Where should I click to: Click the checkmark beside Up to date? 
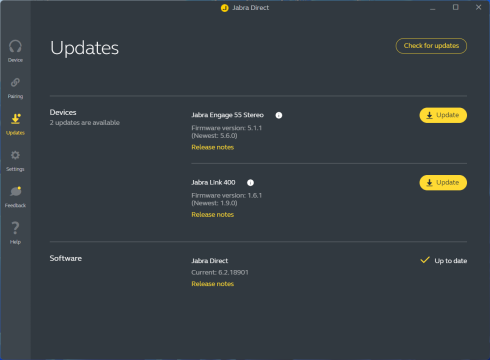tap(425, 260)
